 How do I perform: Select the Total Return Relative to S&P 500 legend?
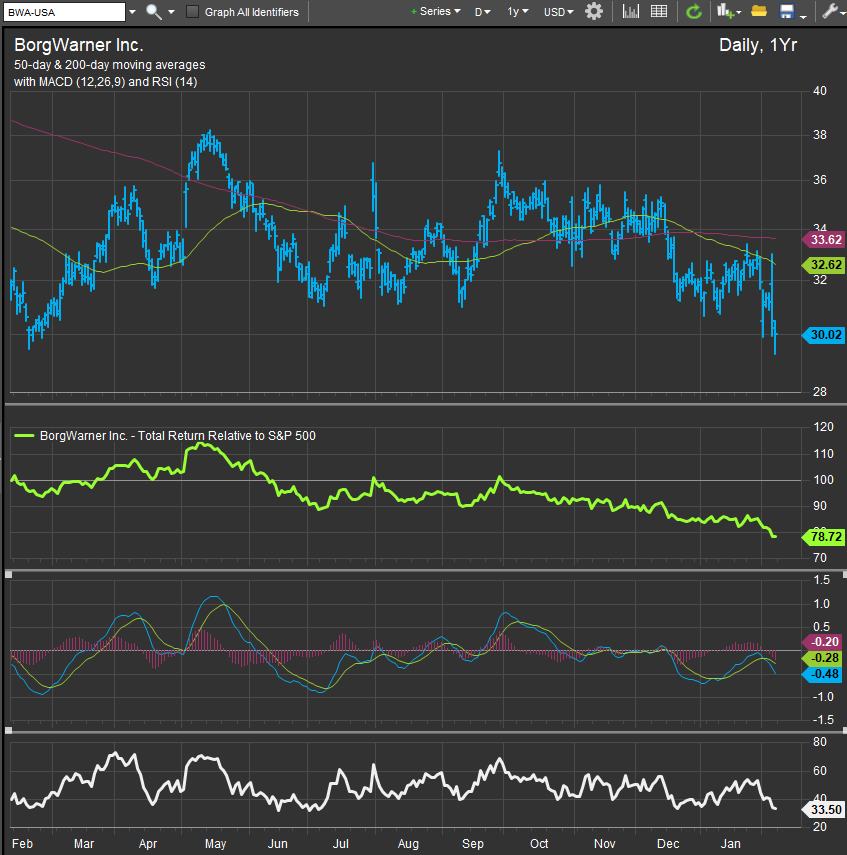tap(178, 436)
